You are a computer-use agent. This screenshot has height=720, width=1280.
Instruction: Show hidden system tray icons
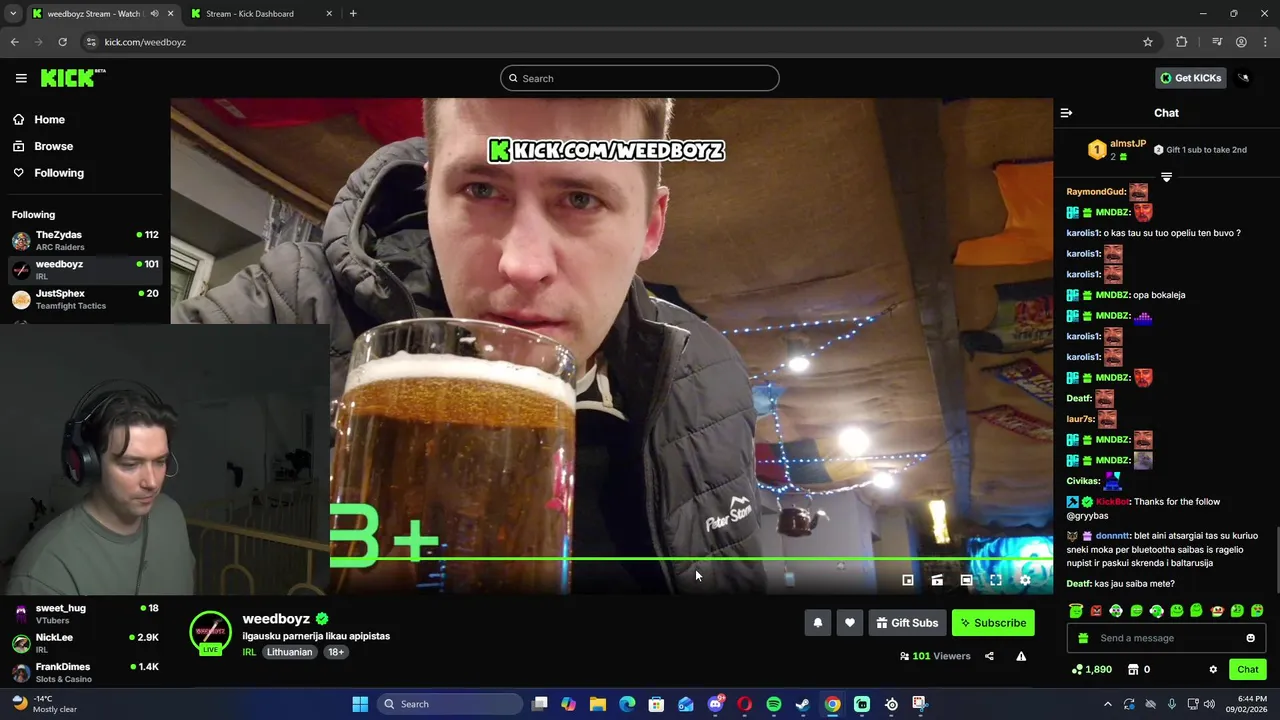coord(1107,704)
